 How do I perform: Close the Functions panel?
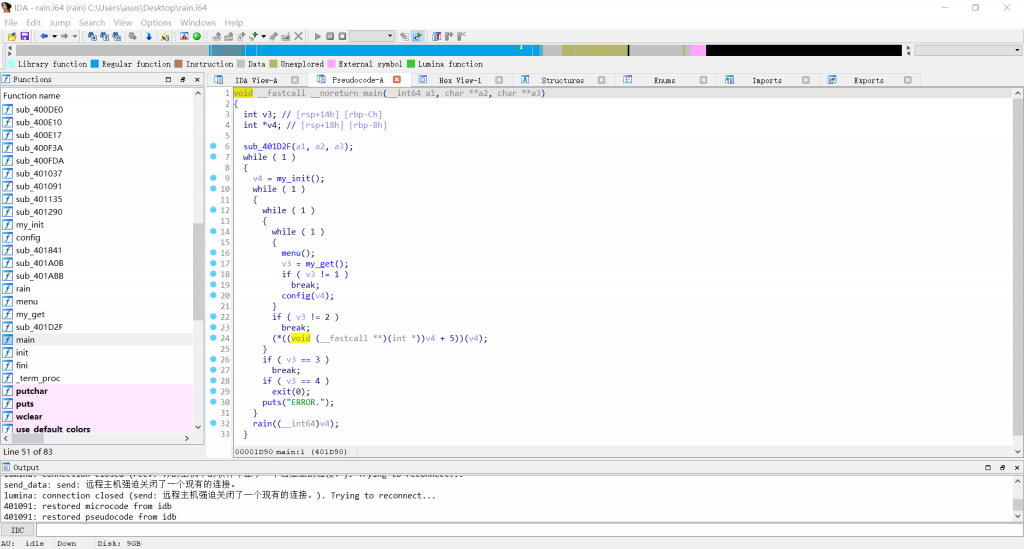pos(197,80)
